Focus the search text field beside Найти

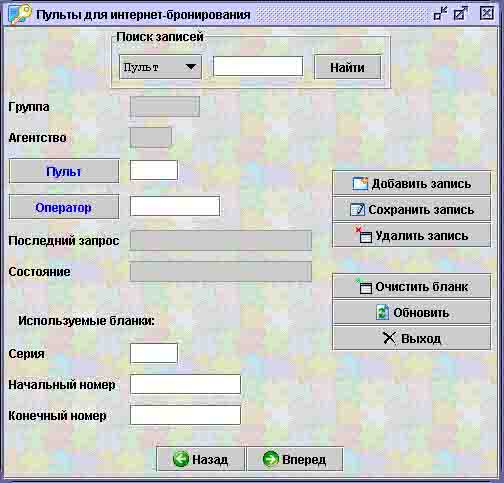click(x=258, y=66)
